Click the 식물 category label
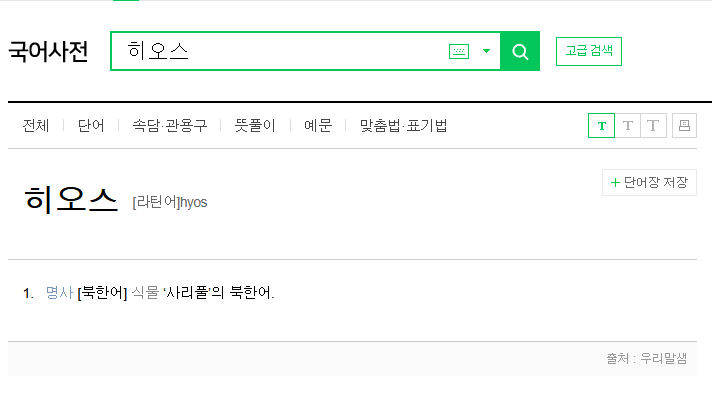712x394 pixels. click(145, 293)
